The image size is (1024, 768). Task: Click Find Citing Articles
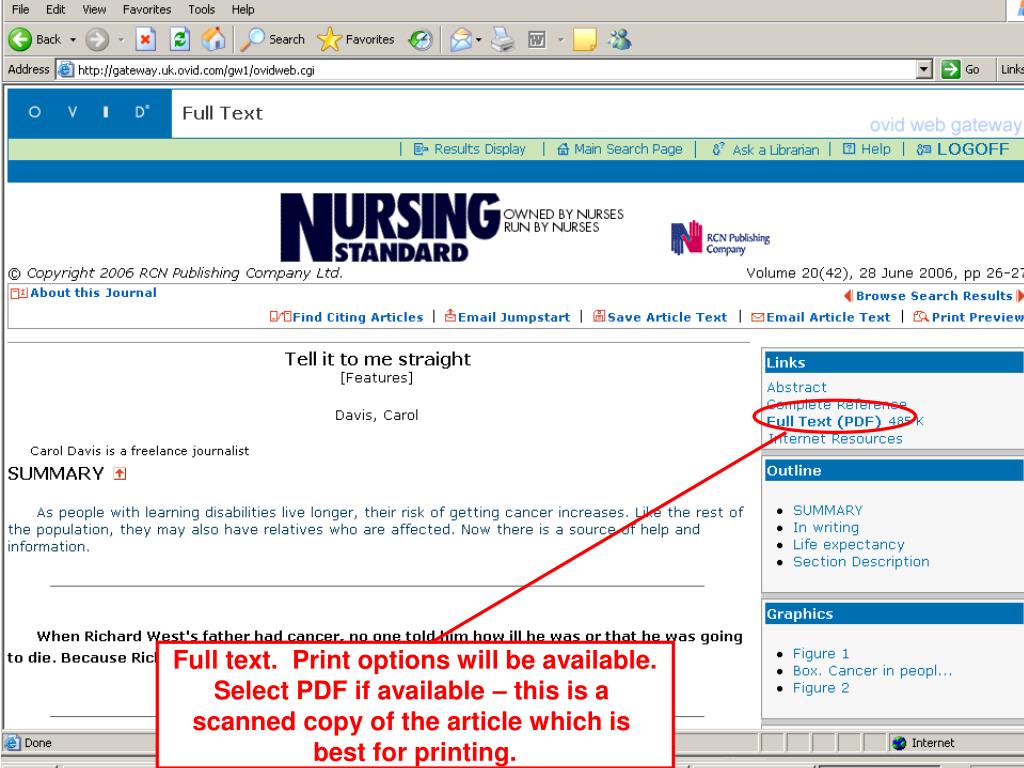pos(347,317)
